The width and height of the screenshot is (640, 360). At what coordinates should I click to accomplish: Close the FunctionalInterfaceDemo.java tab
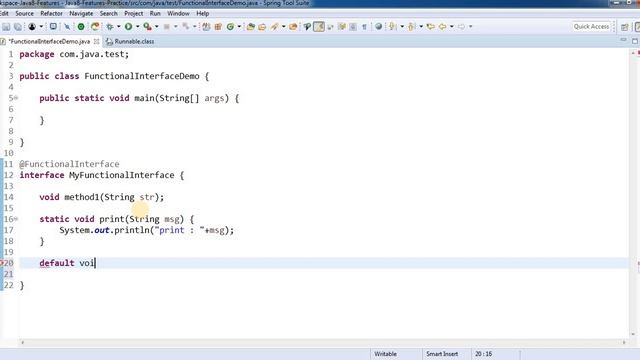click(97, 42)
